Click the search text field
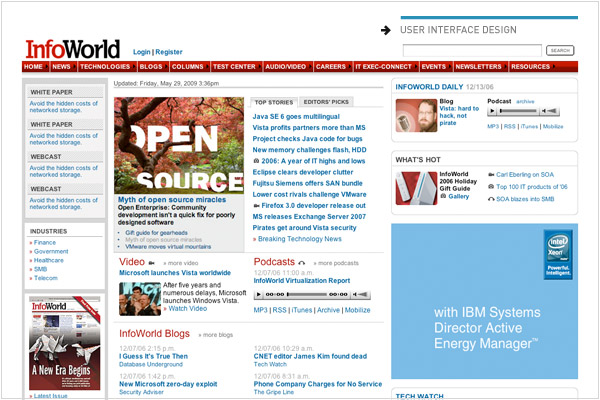 click(x=472, y=50)
